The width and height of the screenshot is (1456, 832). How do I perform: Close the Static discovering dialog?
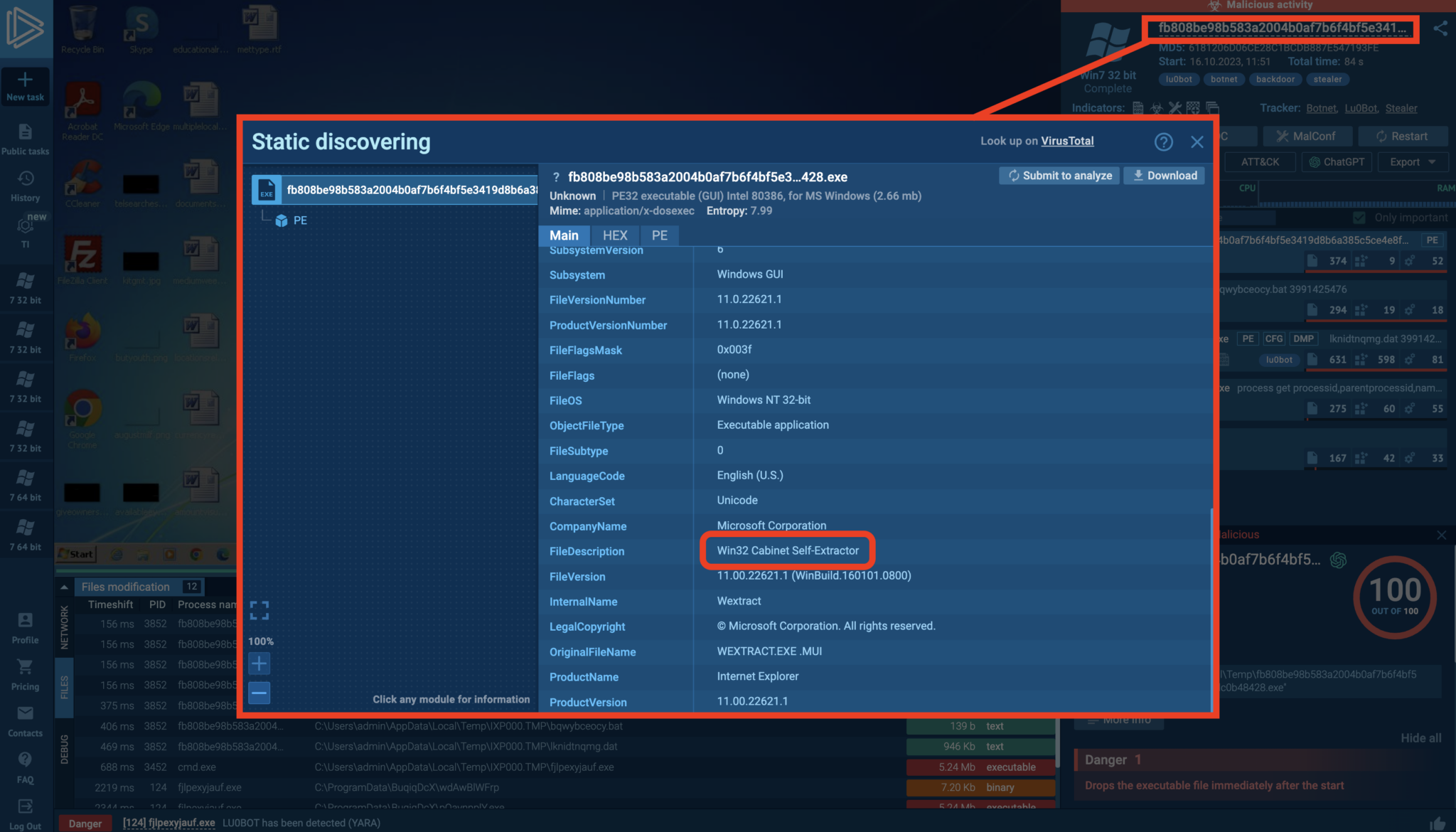click(x=1197, y=142)
